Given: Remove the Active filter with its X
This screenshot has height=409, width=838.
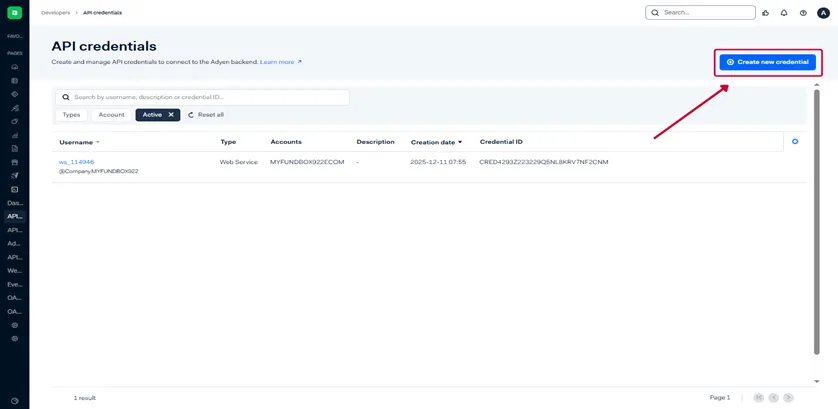Looking at the screenshot, I should [x=171, y=114].
